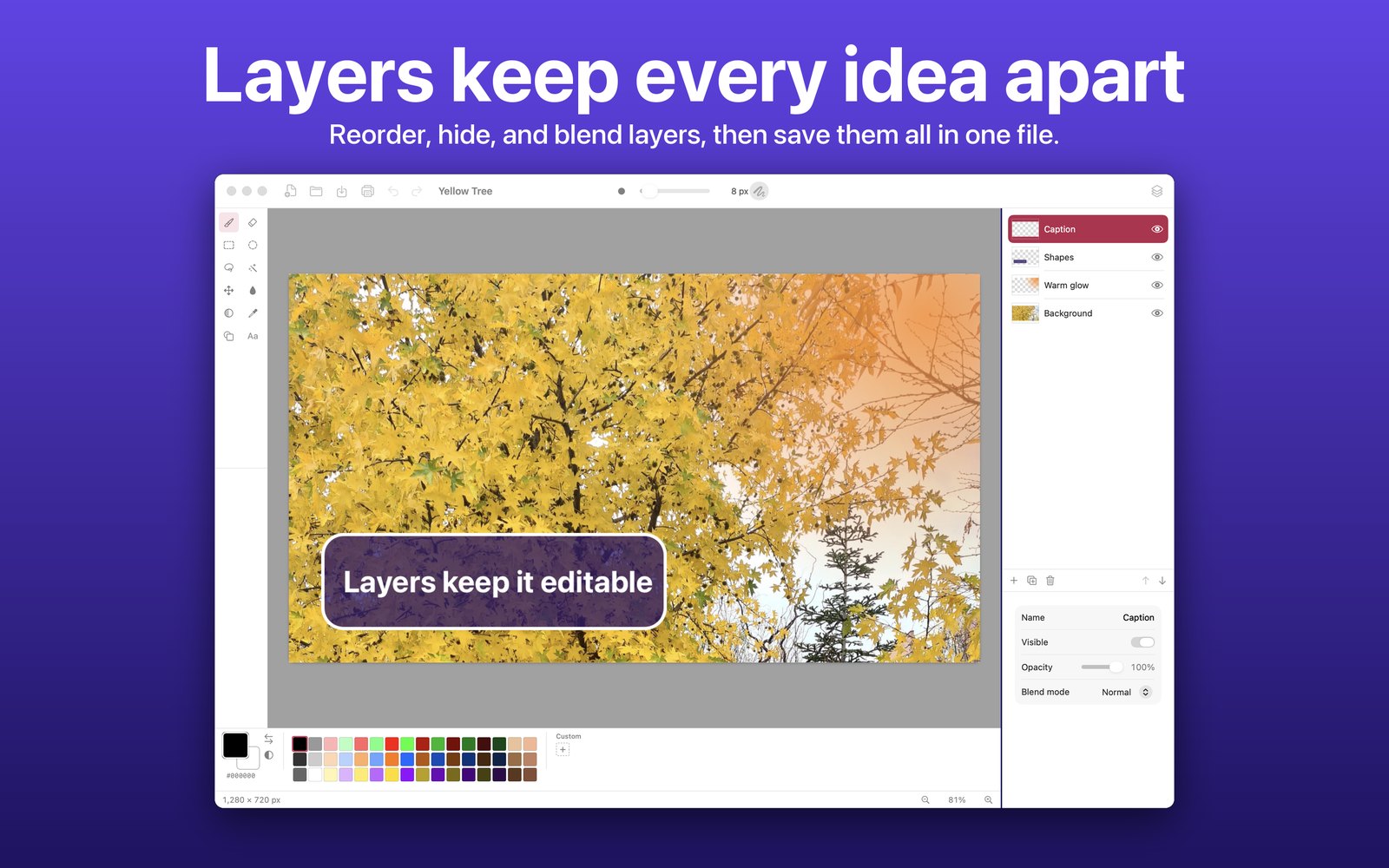Image resolution: width=1389 pixels, height=868 pixels.
Task: Zoom in on the canvas
Action: point(988,799)
